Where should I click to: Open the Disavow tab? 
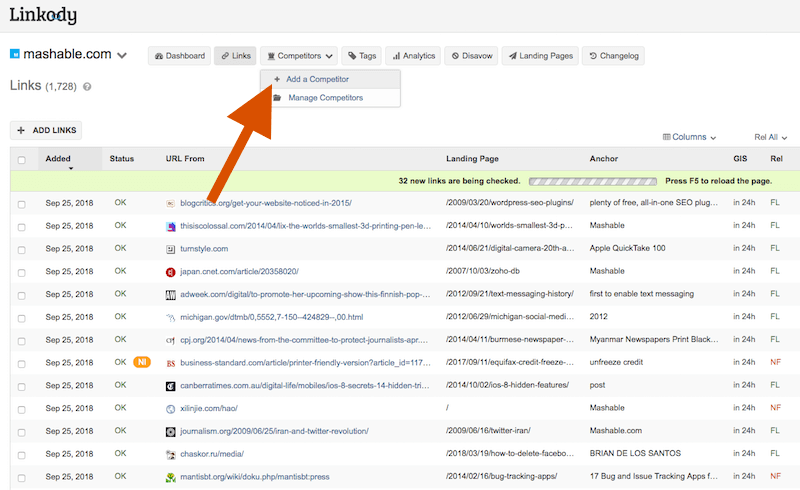471,56
